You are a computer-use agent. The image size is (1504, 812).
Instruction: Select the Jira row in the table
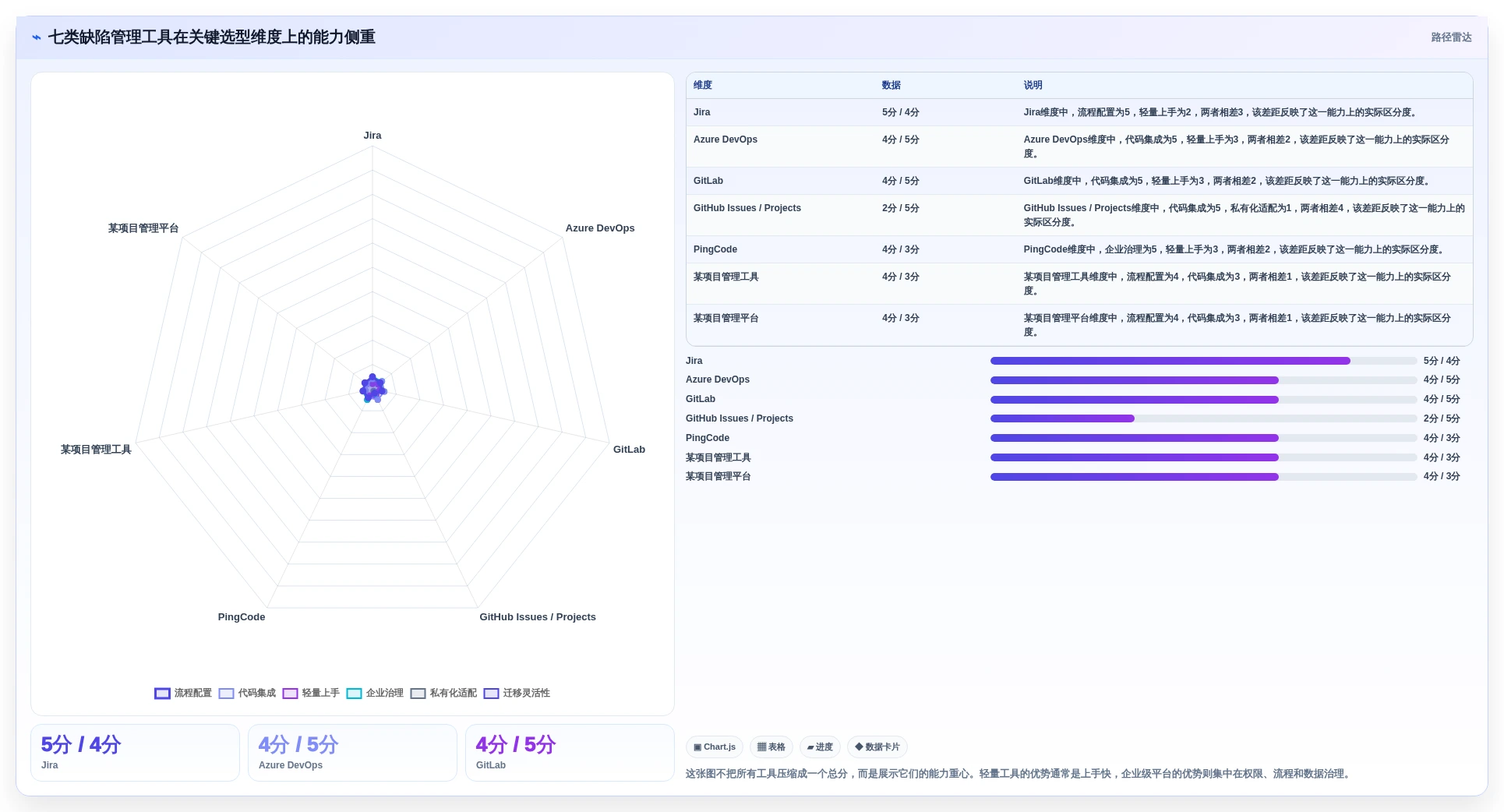coord(1079,112)
